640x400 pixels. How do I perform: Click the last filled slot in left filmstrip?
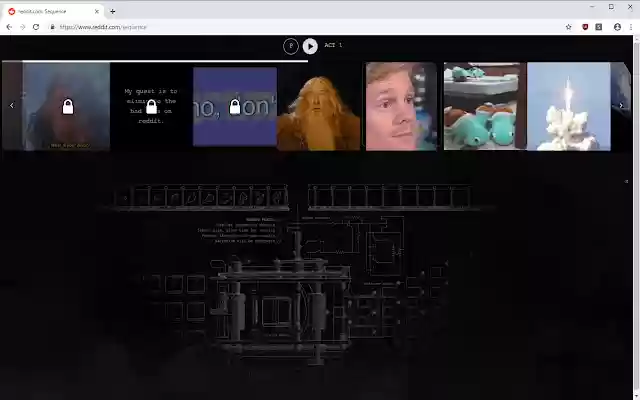click(x=277, y=198)
